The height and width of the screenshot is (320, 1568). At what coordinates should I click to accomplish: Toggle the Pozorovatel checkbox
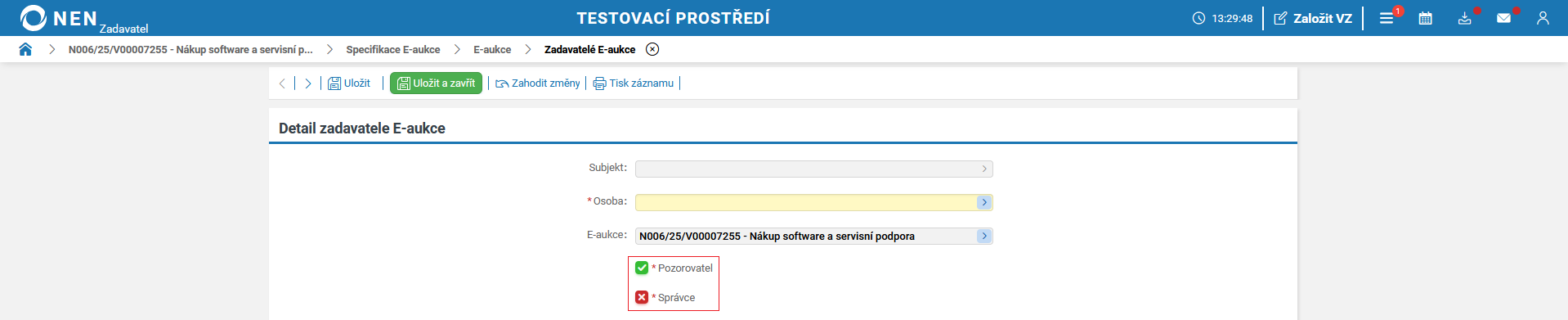(642, 268)
